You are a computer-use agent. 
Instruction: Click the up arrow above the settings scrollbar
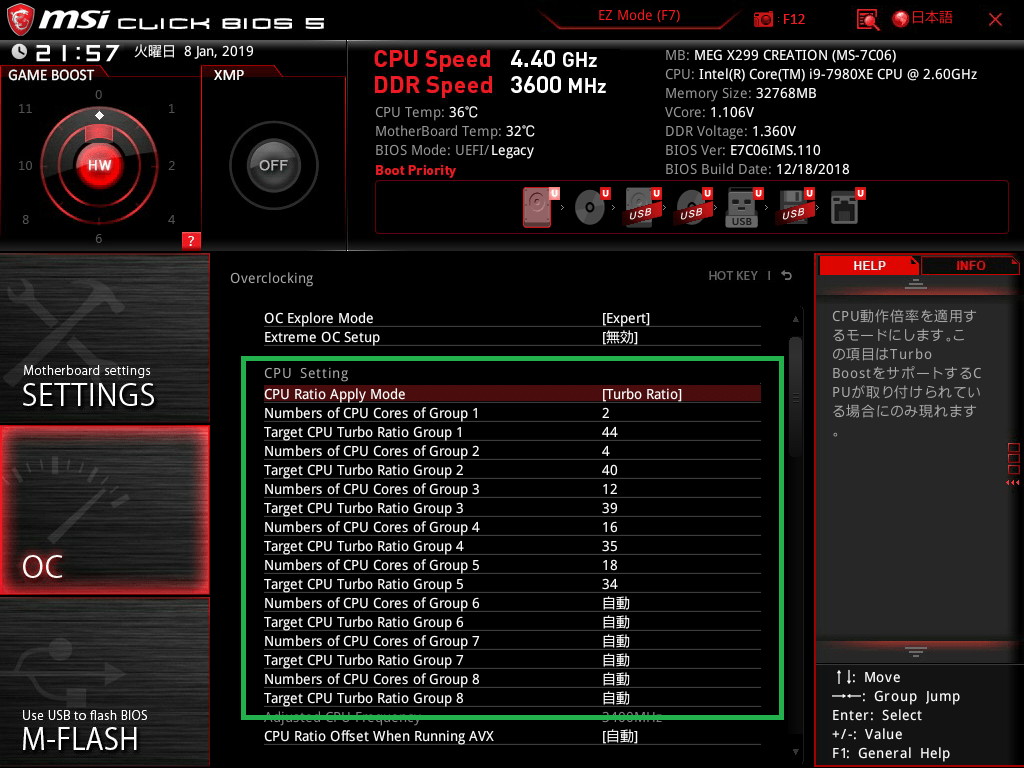(795, 319)
